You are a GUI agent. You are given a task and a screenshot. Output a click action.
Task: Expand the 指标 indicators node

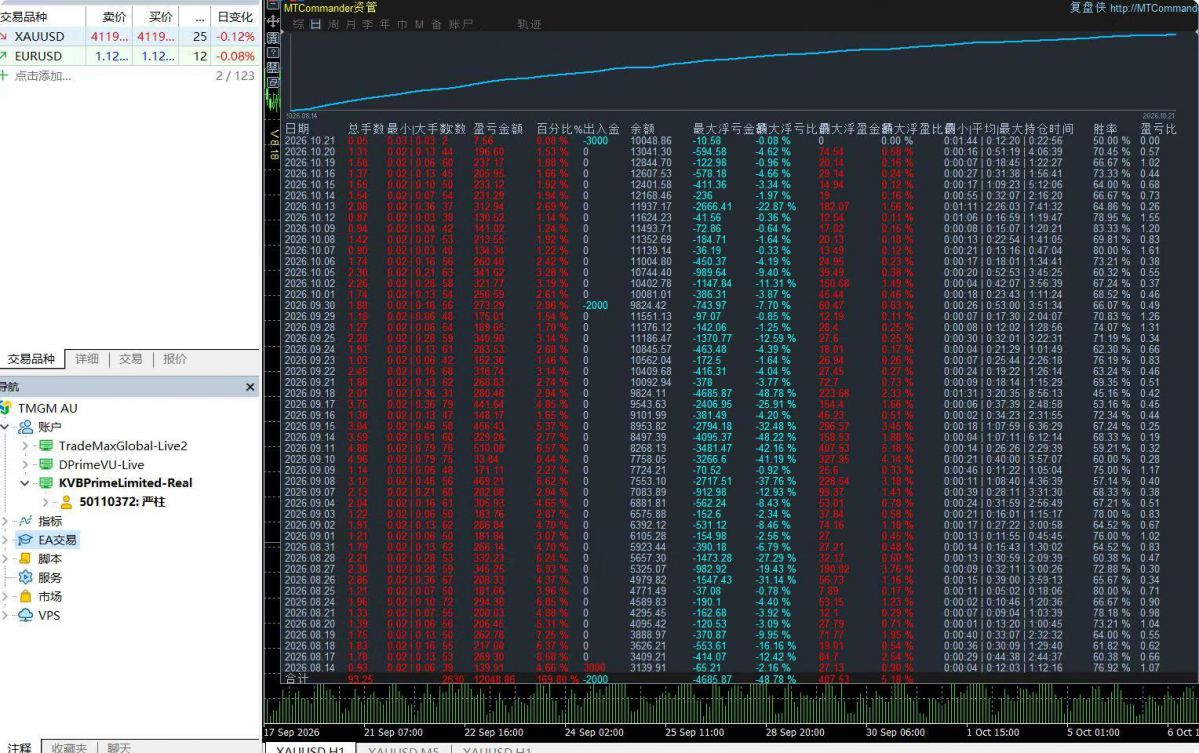tap(5, 521)
